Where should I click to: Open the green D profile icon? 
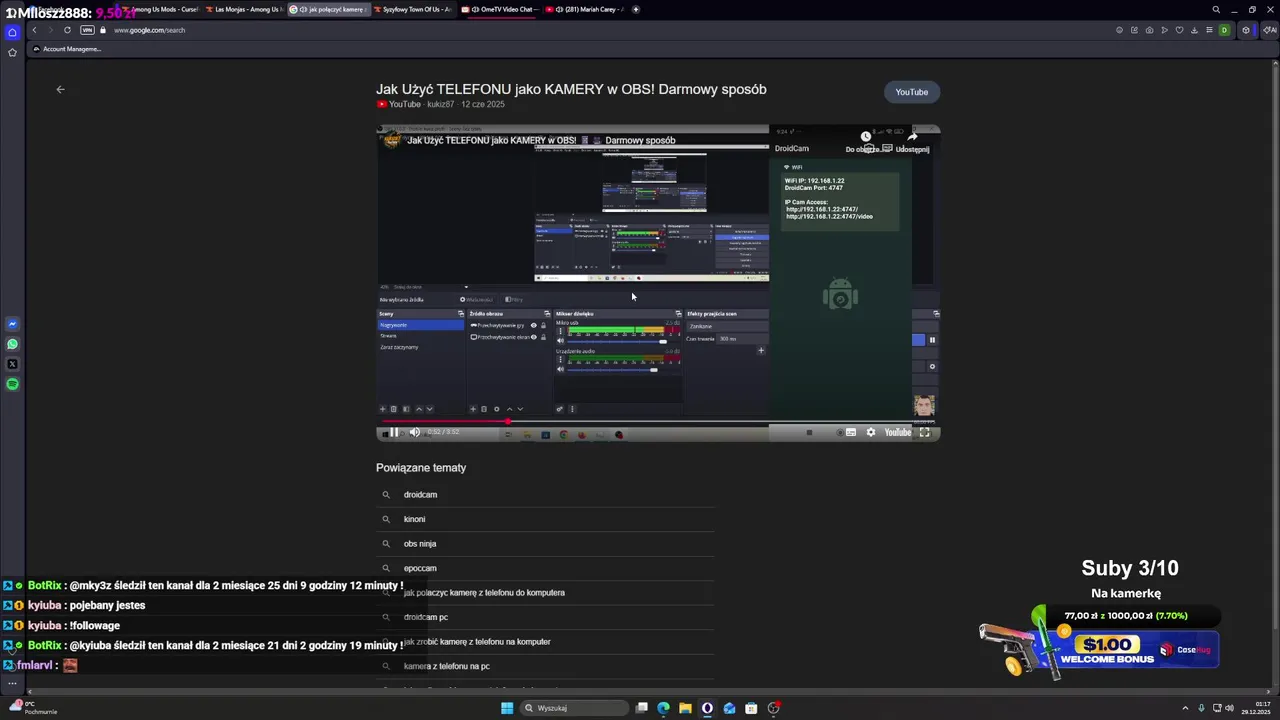[1224, 30]
